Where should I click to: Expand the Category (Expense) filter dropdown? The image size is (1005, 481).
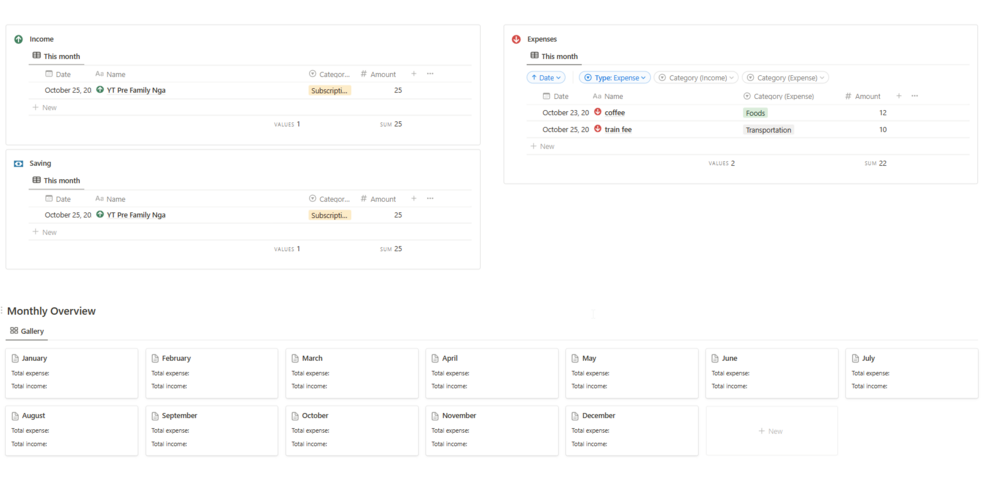[785, 77]
